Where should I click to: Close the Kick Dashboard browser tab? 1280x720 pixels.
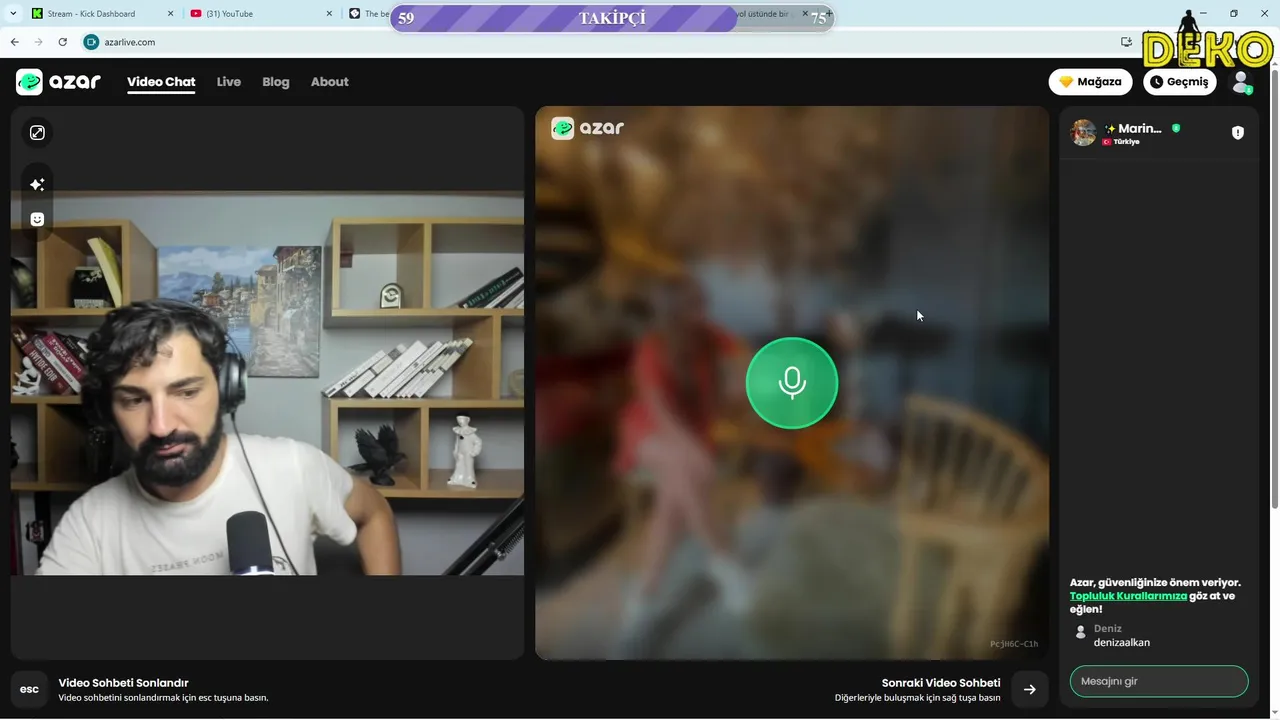[170, 14]
